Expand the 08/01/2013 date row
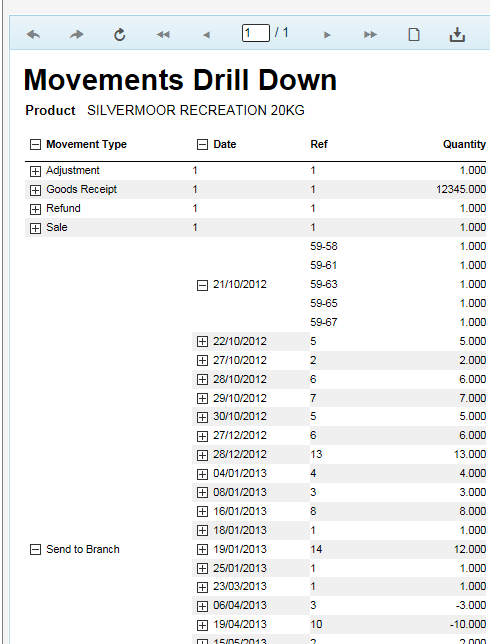This screenshot has height=644, width=492. pos(202,493)
